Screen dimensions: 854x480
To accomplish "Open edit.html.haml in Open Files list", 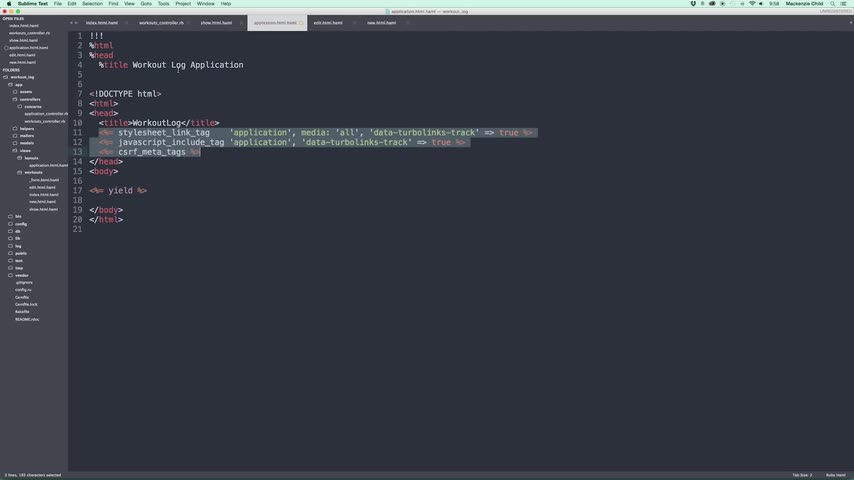I will tap(22, 55).
